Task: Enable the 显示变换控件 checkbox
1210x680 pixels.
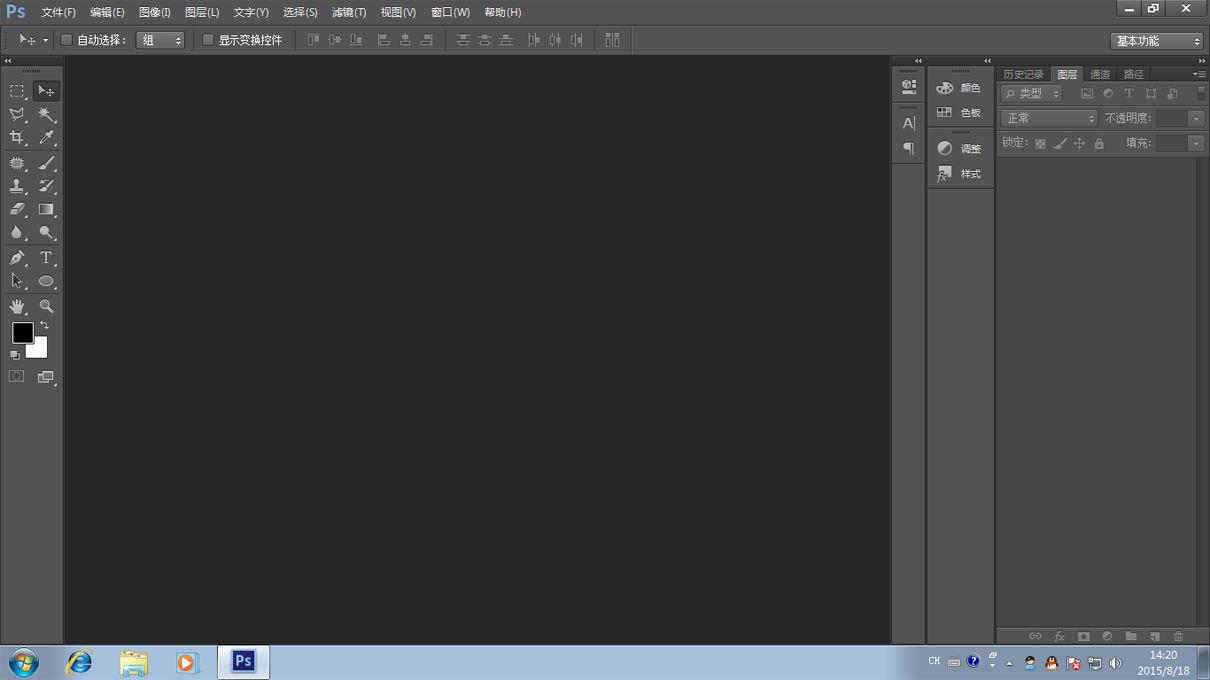Action: [208, 40]
